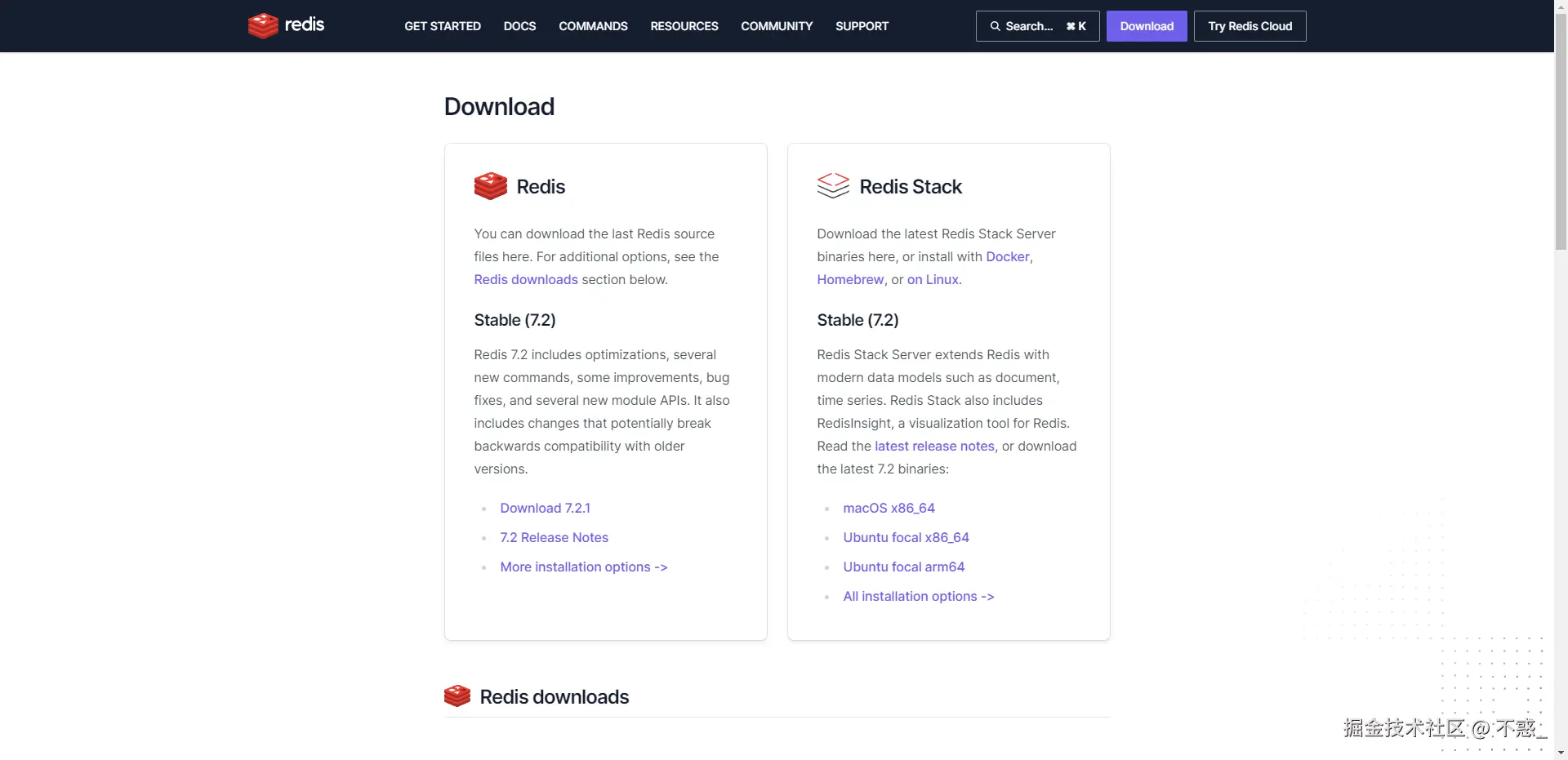Open the Homebrew install link
Screen dimensions: 1568x760
click(849, 279)
